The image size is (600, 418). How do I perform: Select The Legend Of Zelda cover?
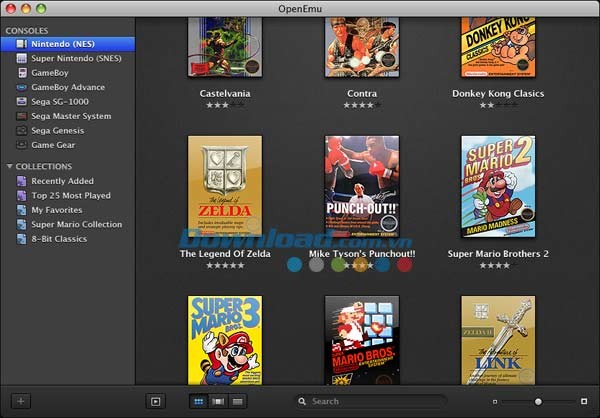[x=225, y=186]
